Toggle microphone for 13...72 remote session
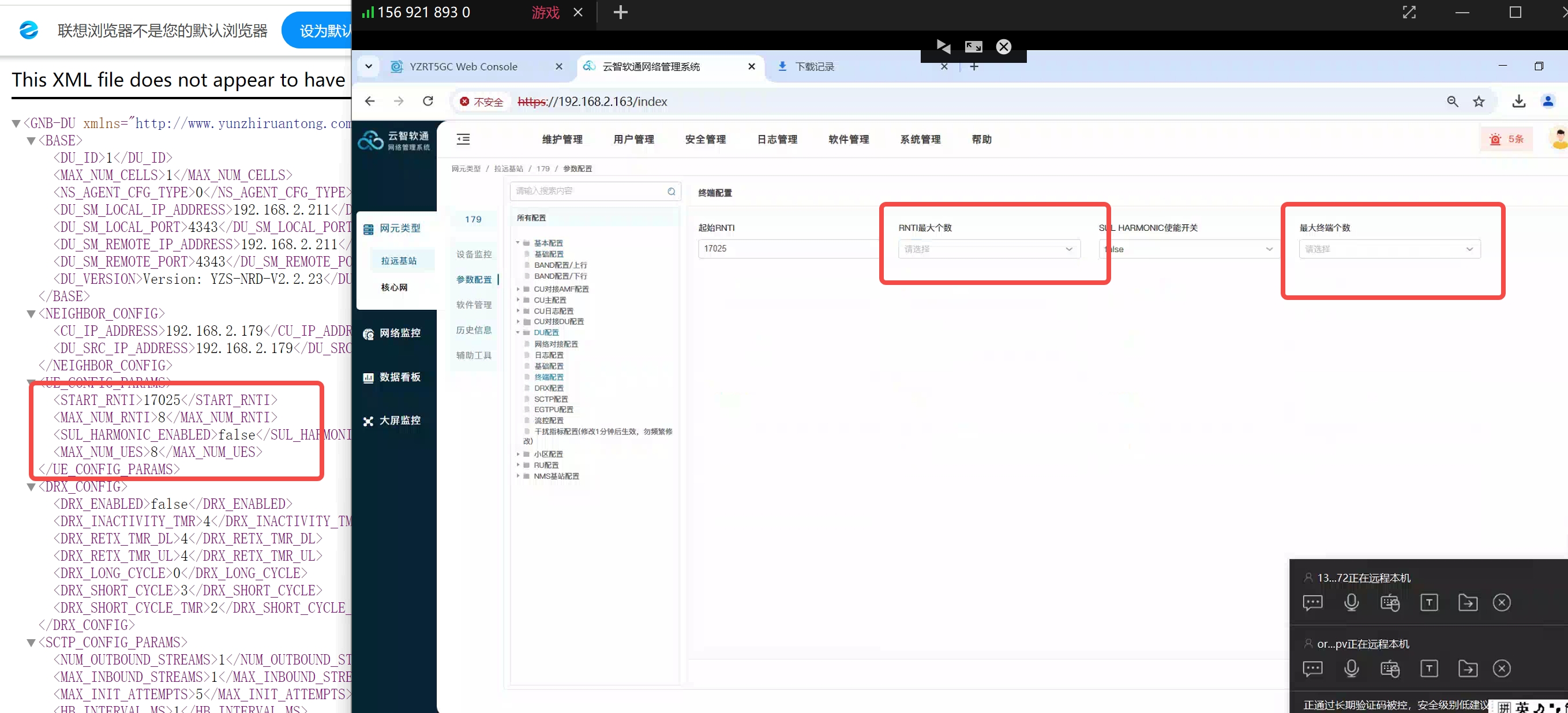This screenshot has width=1568, height=713. click(x=1351, y=603)
